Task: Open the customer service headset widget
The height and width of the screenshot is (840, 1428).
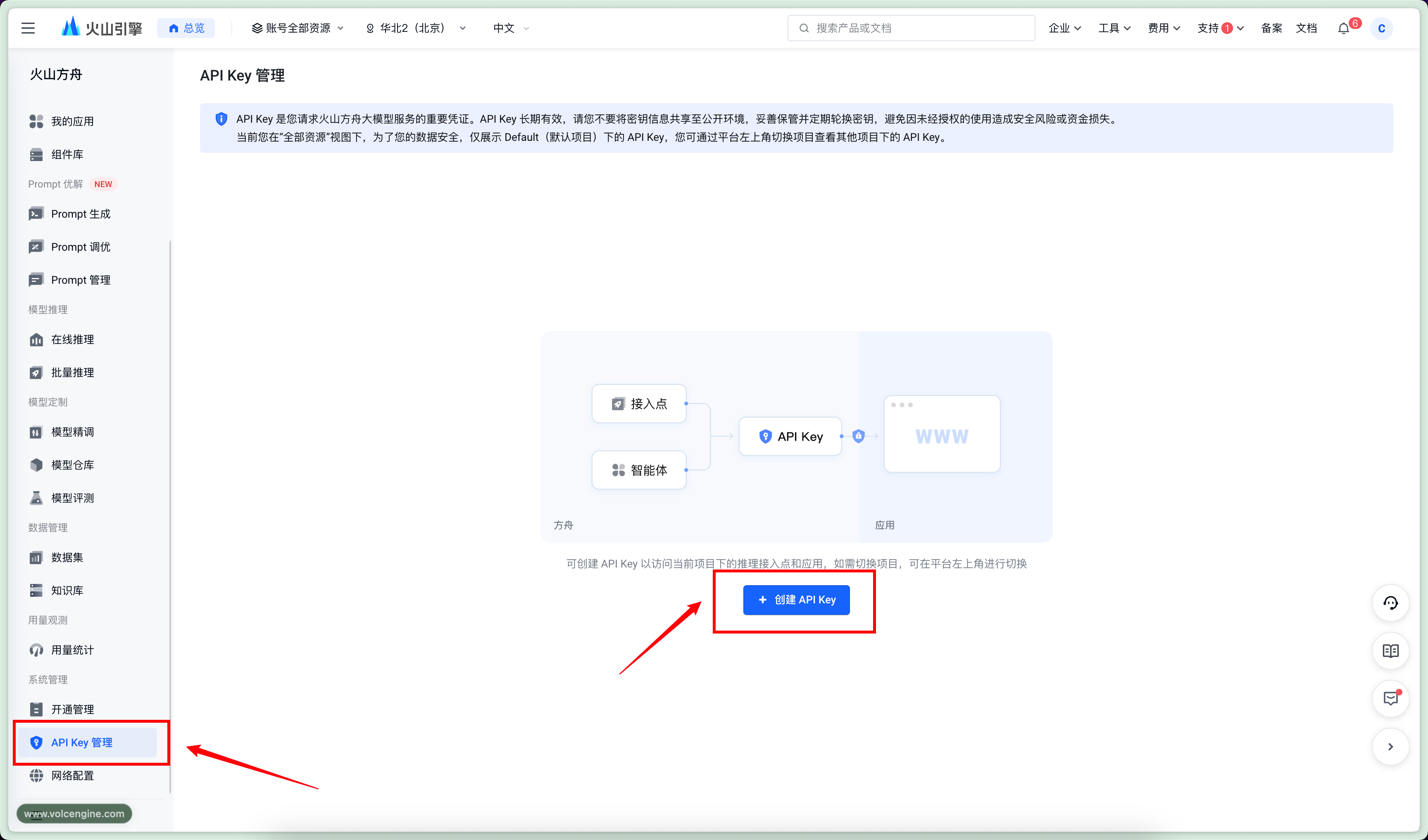Action: pos(1390,603)
